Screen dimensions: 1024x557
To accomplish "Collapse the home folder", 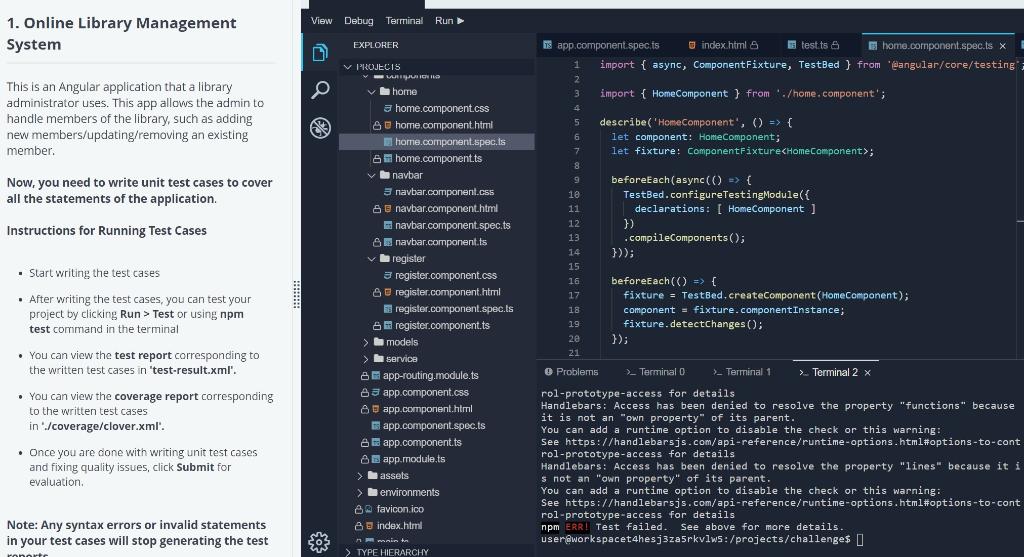I will tap(371, 92).
